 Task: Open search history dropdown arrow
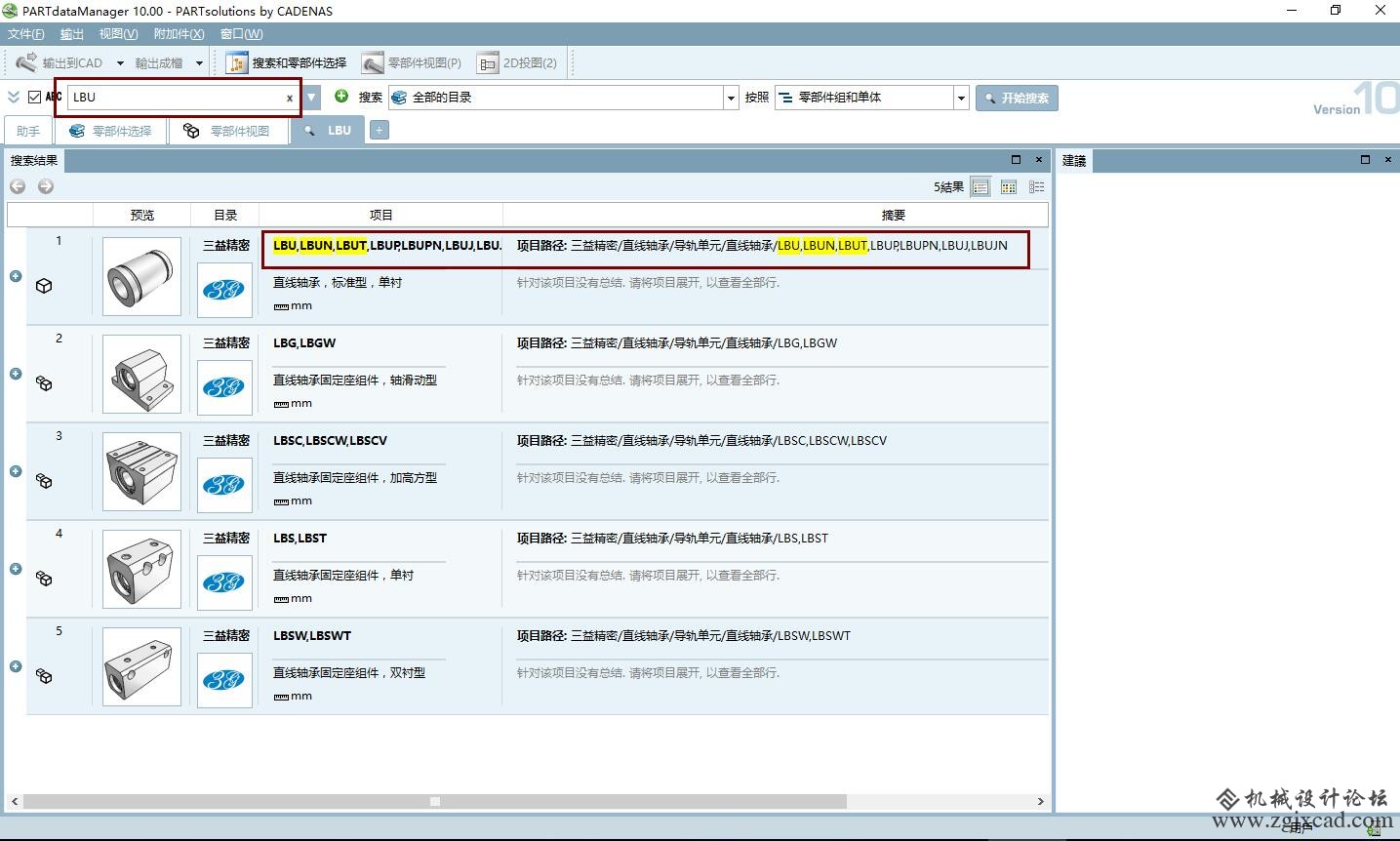coord(311,98)
